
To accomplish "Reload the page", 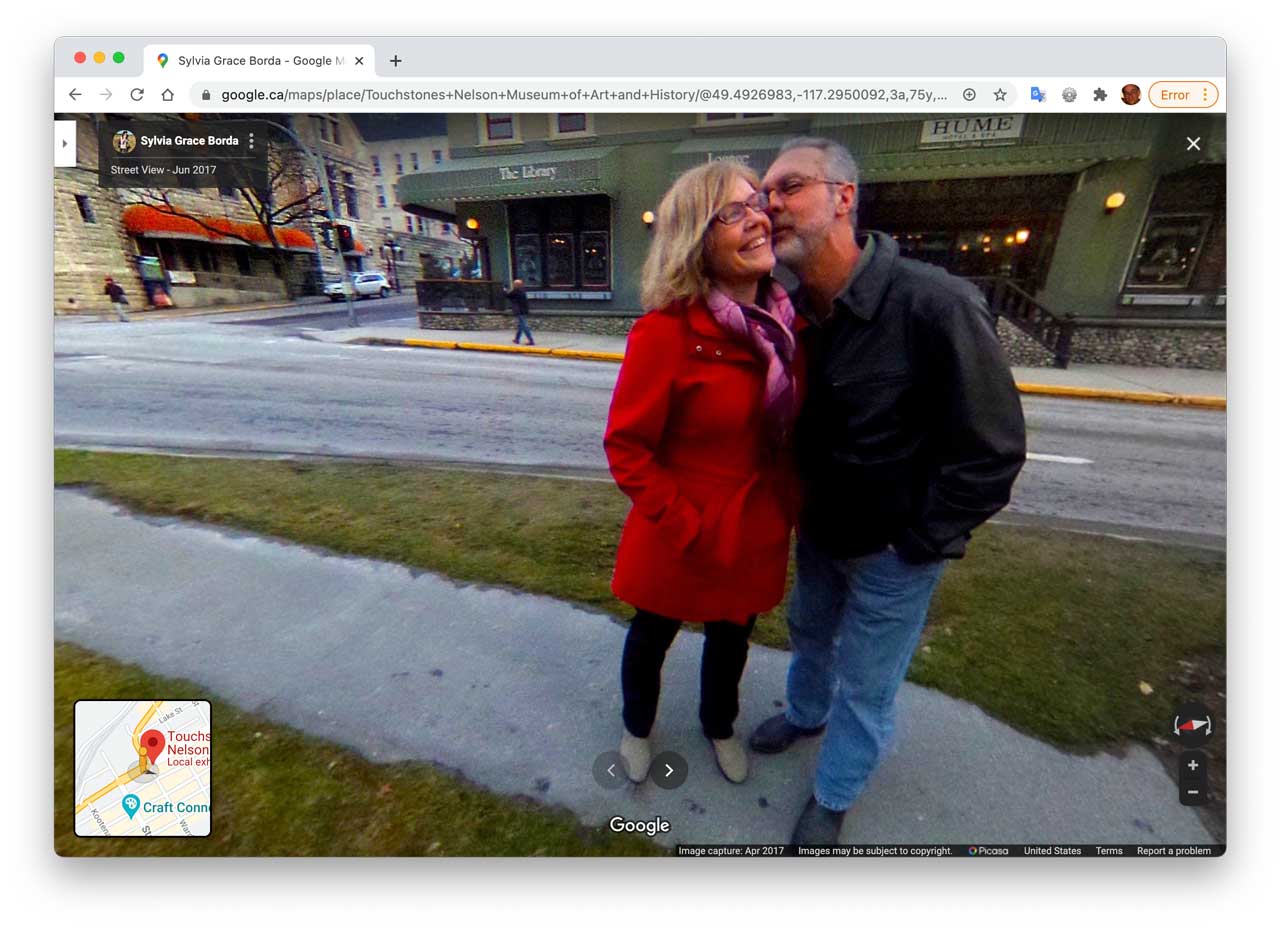I will (137, 95).
